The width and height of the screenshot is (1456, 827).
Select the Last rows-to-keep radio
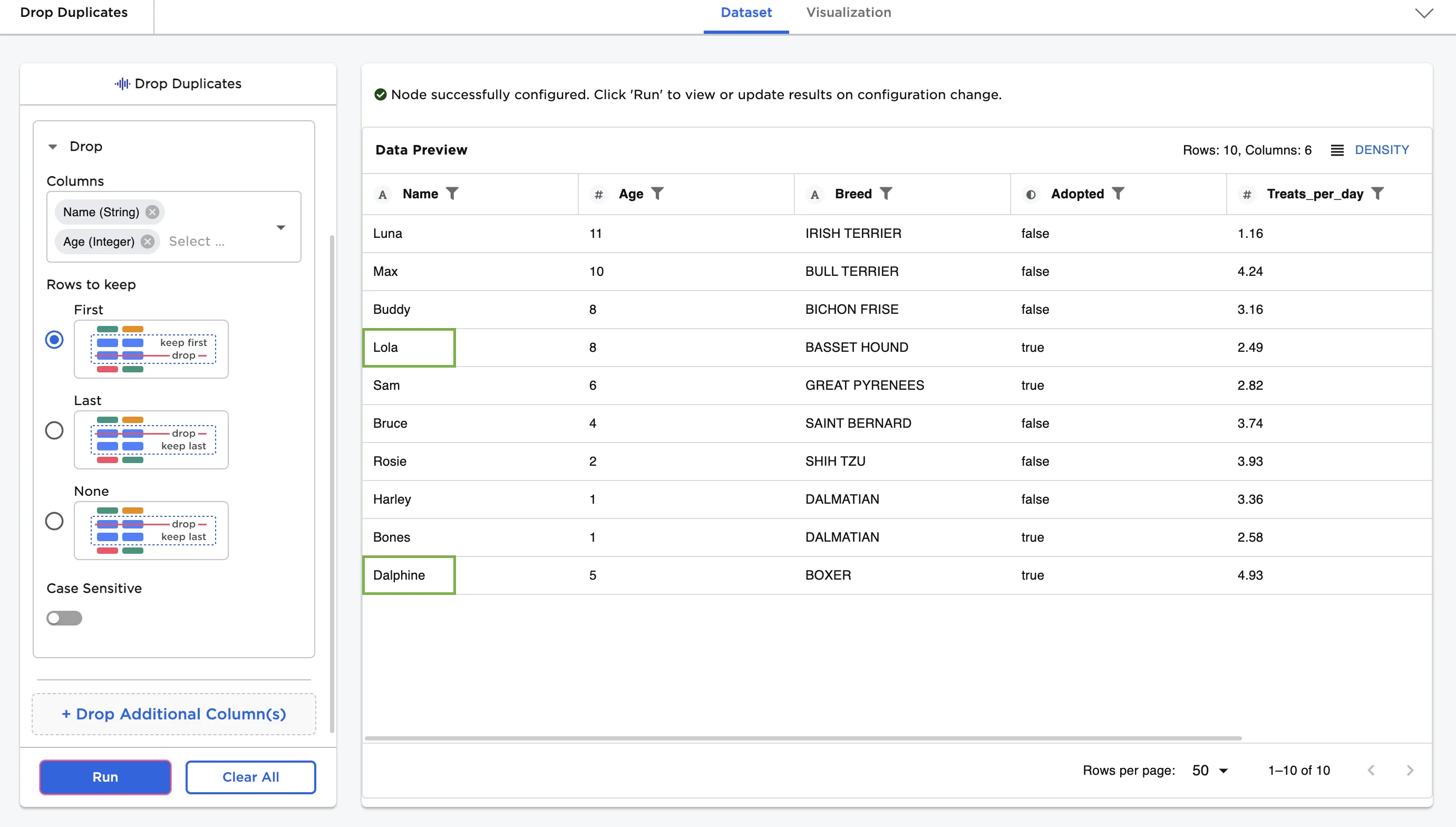[54, 430]
